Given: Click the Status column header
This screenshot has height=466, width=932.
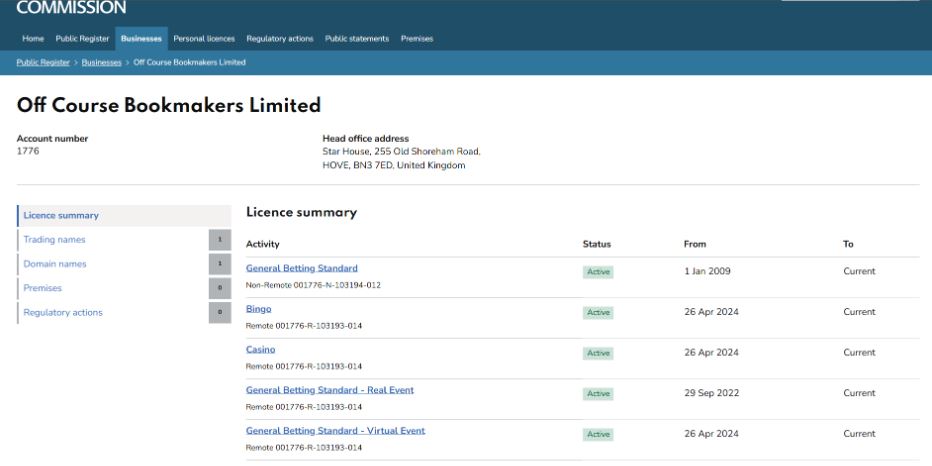Looking at the screenshot, I should click(597, 244).
